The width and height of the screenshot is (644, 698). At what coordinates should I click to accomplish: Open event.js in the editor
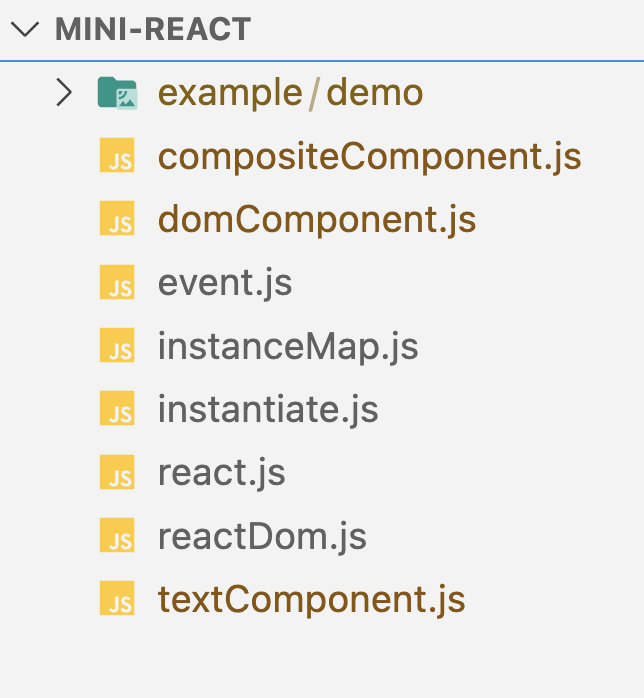pos(225,284)
